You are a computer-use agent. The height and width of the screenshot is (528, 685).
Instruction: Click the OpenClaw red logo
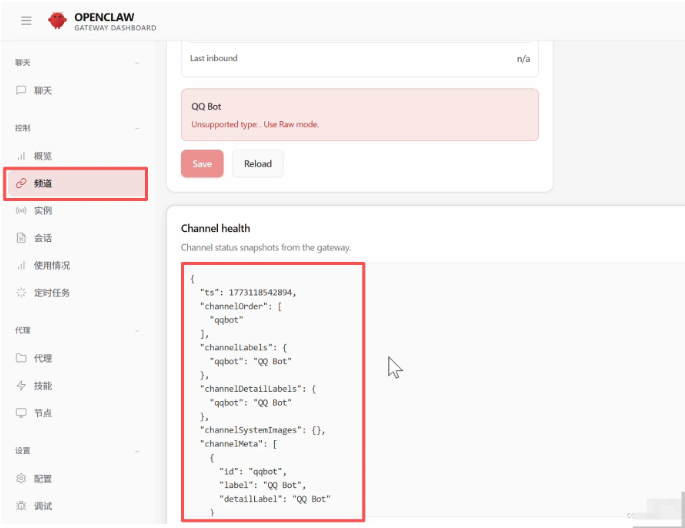tap(58, 20)
